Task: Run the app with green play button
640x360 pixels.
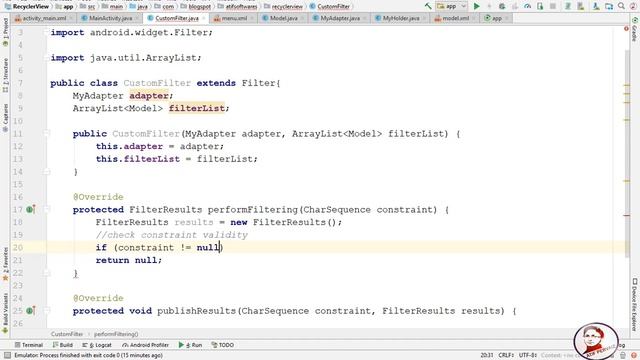Action: tap(476, 6)
